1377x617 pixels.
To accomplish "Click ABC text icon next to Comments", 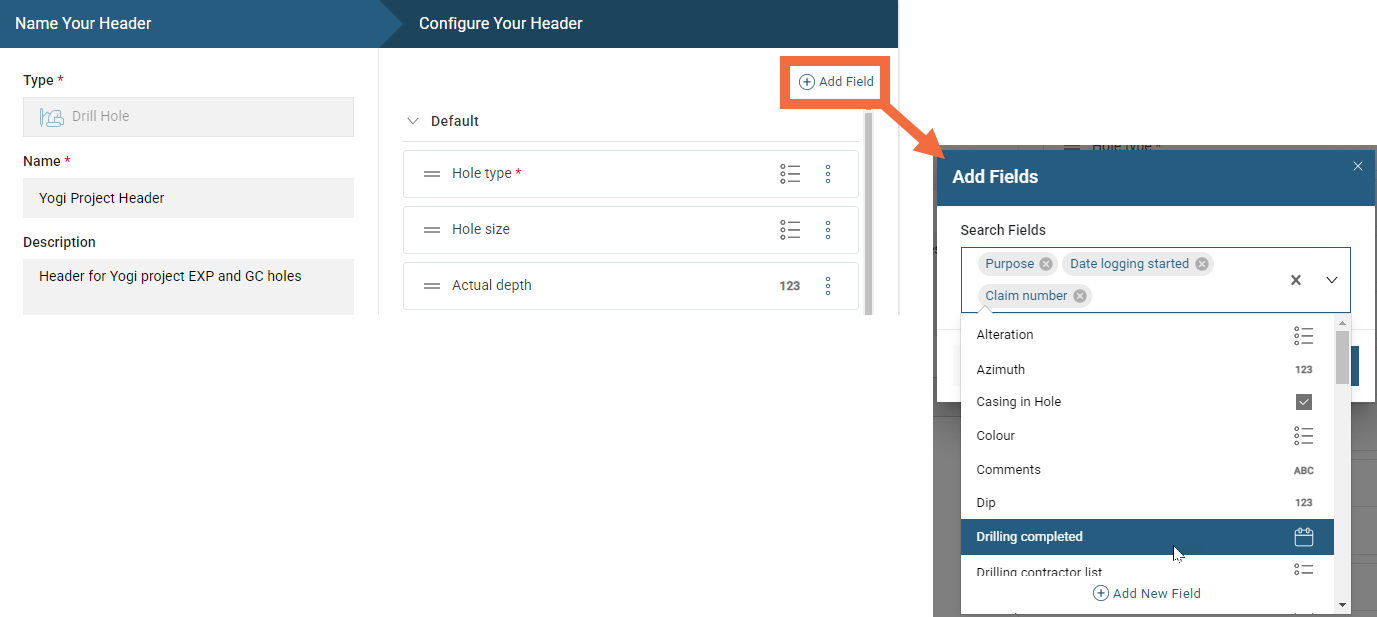I will [1303, 470].
